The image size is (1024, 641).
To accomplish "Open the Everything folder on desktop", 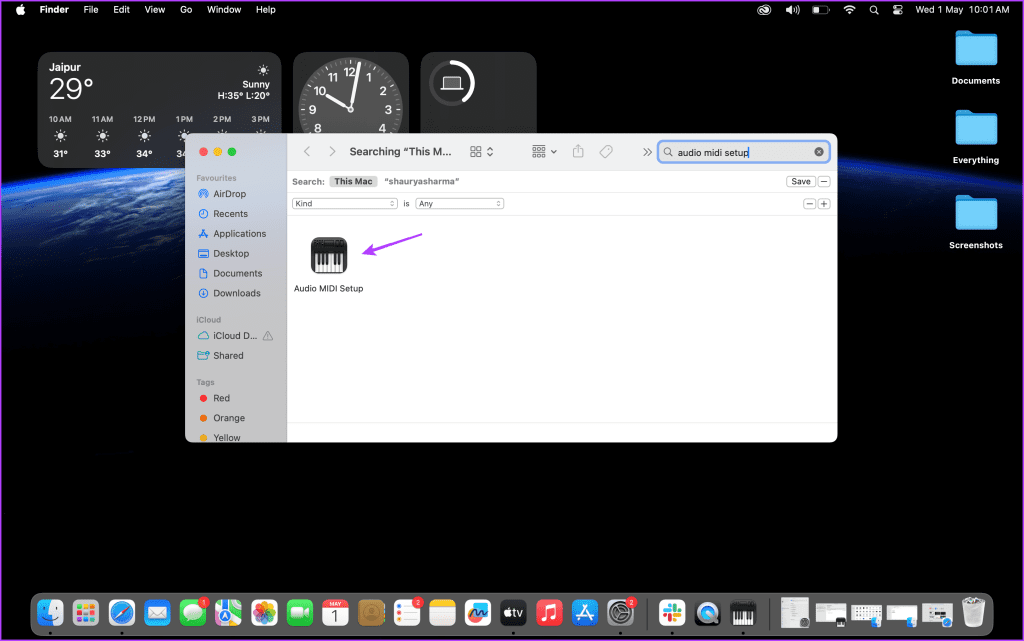I will 976,137.
